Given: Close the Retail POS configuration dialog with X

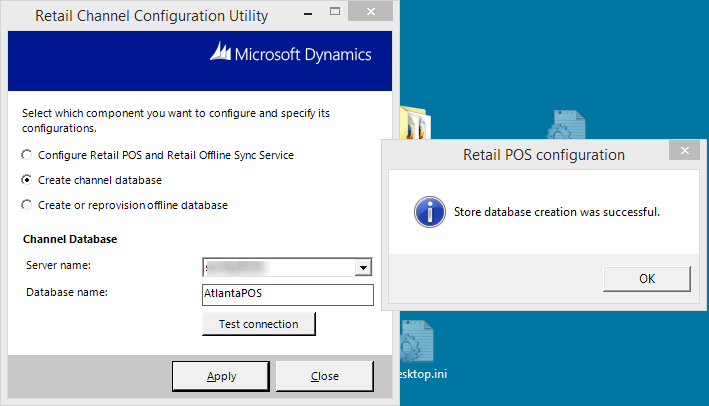Looking at the screenshot, I should click(683, 152).
